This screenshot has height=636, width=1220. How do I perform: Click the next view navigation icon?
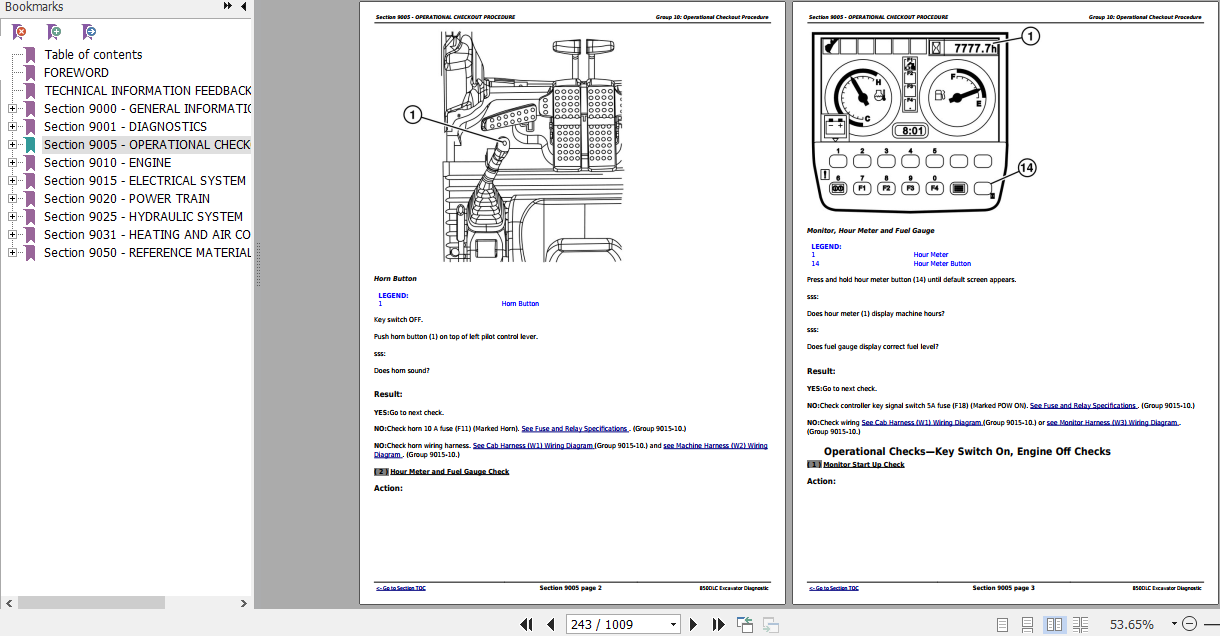point(771,625)
